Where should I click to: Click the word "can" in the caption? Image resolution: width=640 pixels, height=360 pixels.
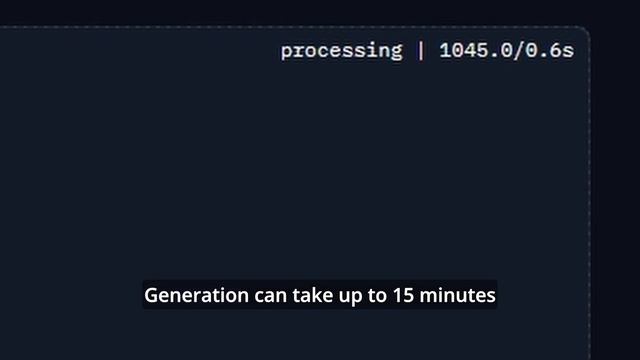pyautogui.click(x=270, y=296)
